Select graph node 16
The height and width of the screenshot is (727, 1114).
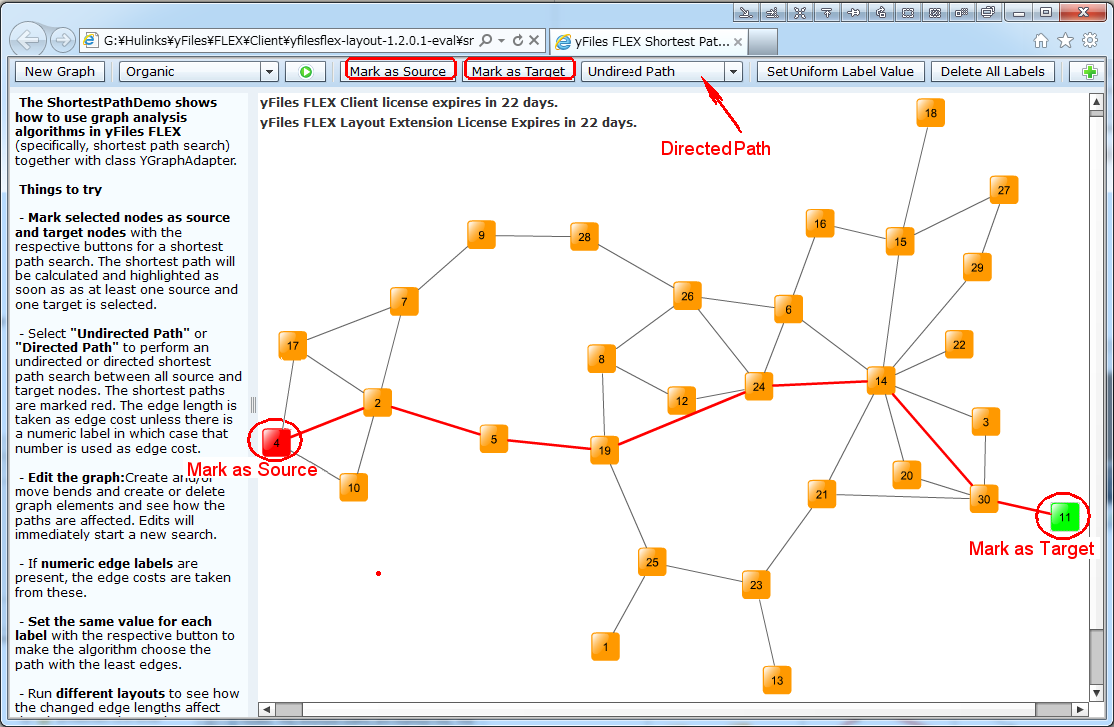tap(820, 224)
